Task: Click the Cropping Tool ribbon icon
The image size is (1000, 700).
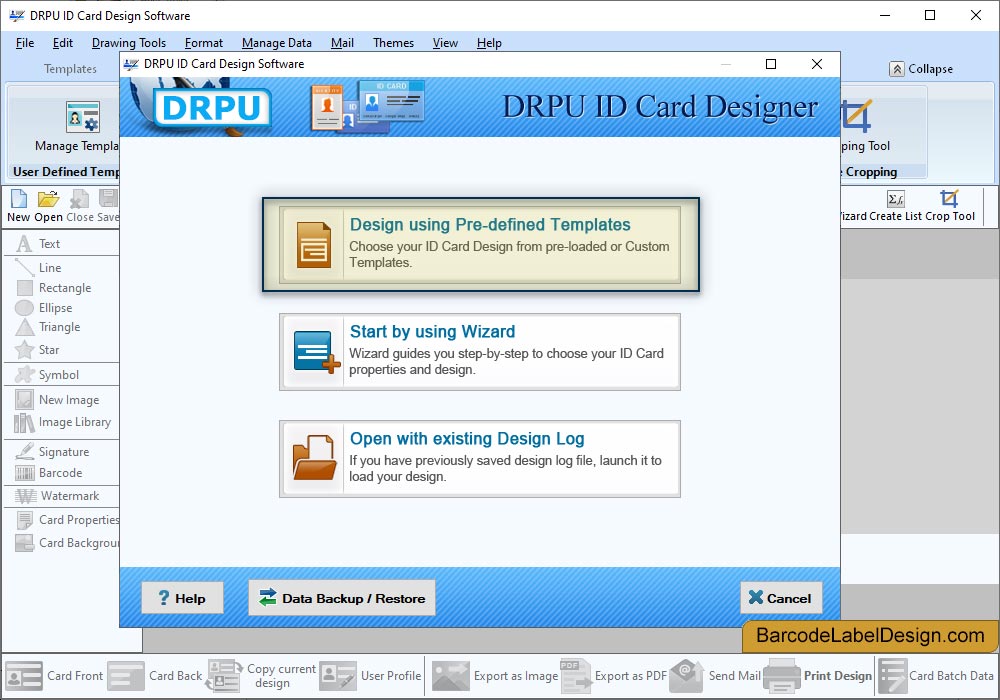Action: [857, 117]
